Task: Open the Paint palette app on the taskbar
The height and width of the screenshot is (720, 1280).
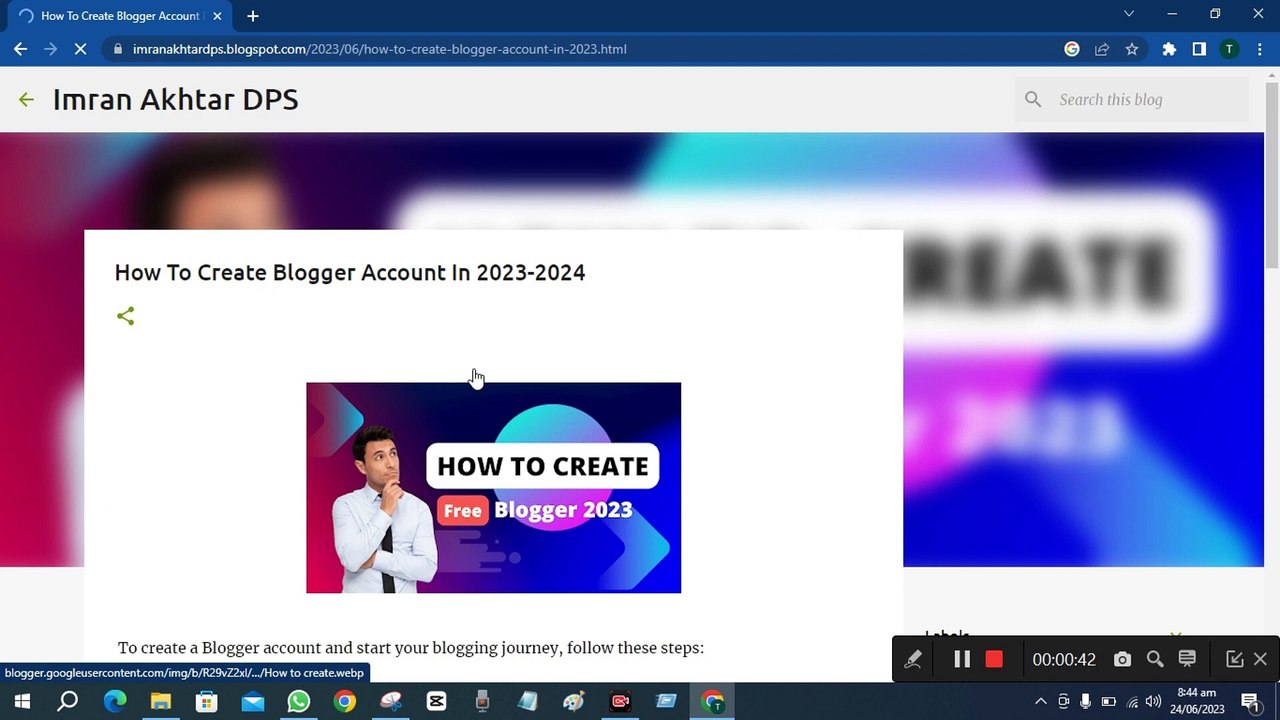Action: (x=574, y=701)
